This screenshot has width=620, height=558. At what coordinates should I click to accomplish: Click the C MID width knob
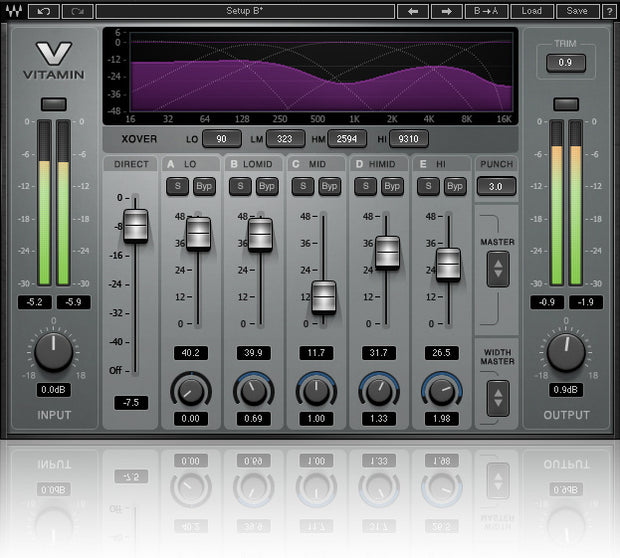(x=316, y=392)
